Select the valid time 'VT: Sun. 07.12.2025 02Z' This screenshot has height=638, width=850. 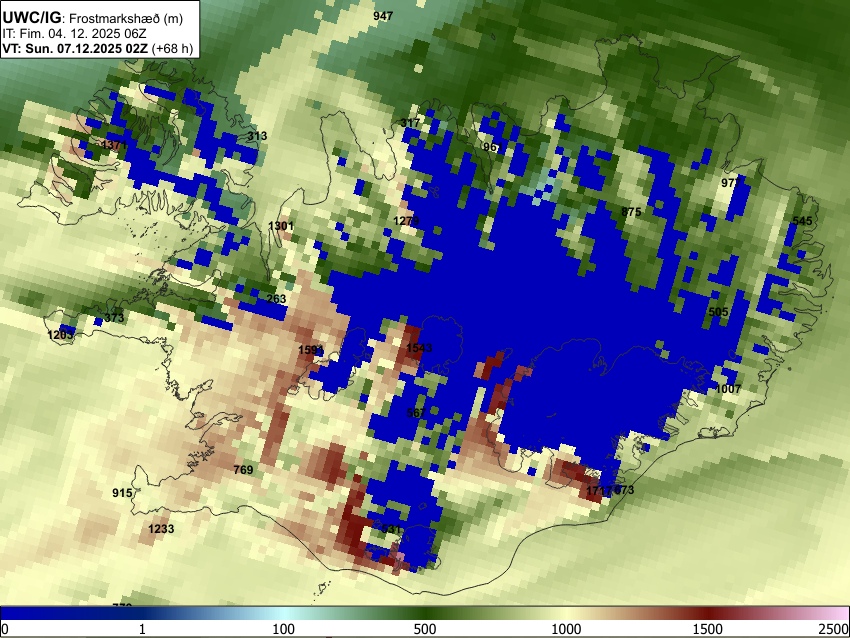point(75,48)
